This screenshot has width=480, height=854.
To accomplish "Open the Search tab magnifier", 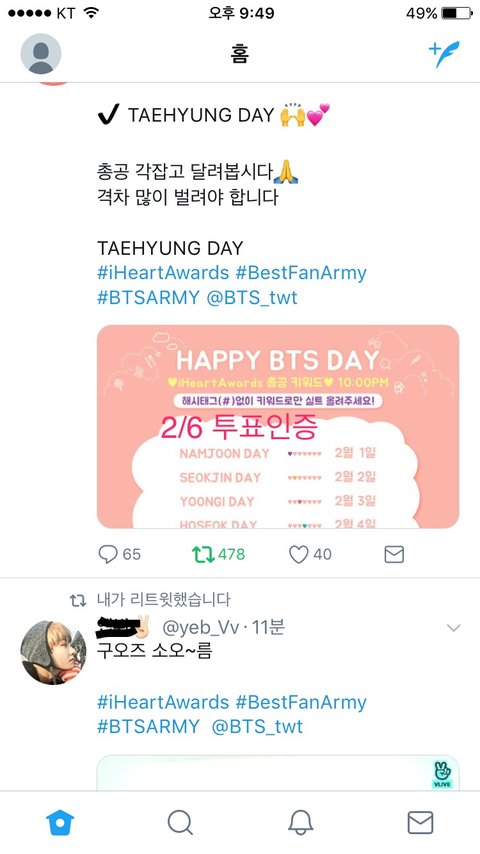I will pyautogui.click(x=180, y=822).
